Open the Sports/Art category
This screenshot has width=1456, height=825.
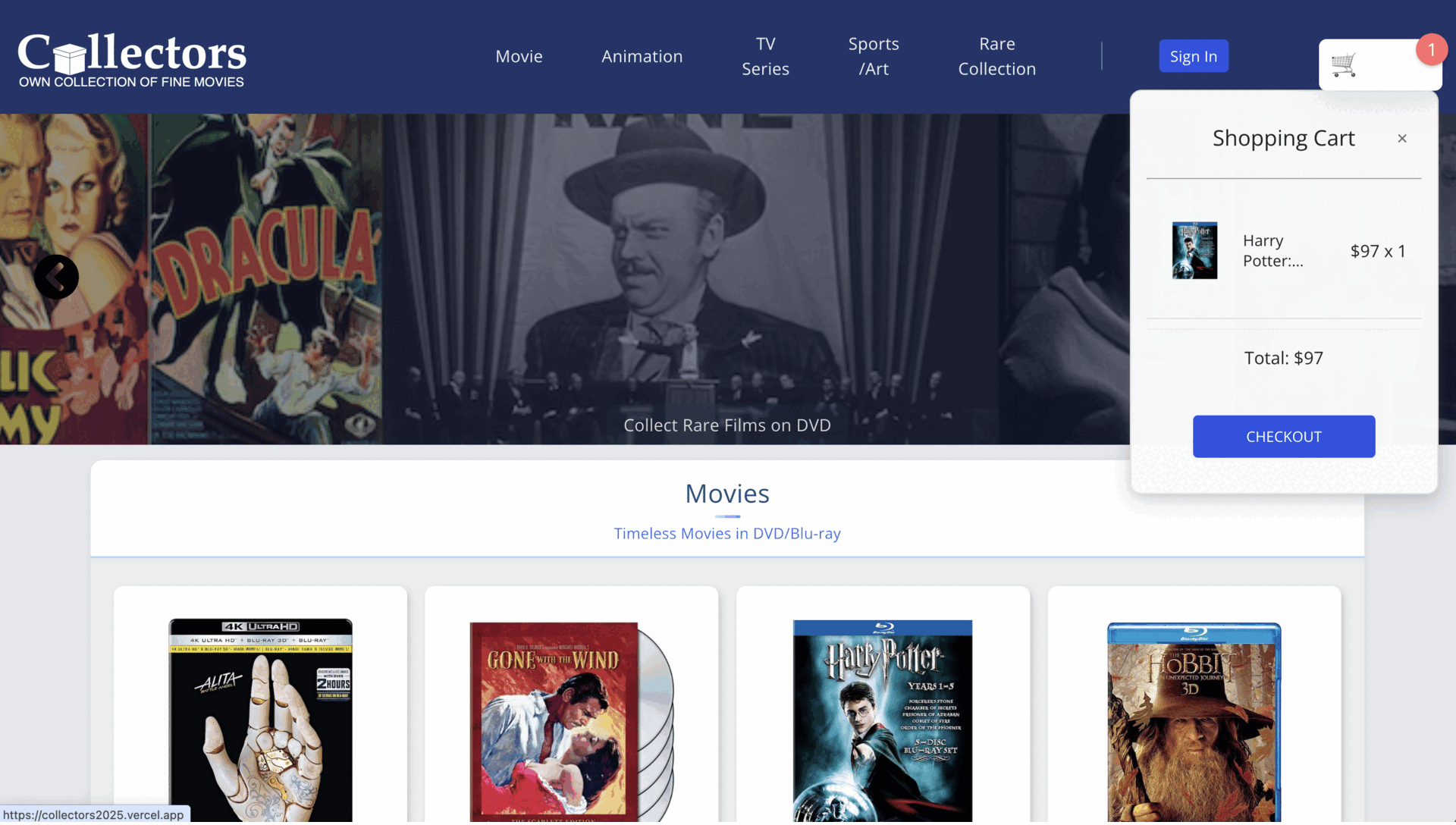[x=874, y=56]
